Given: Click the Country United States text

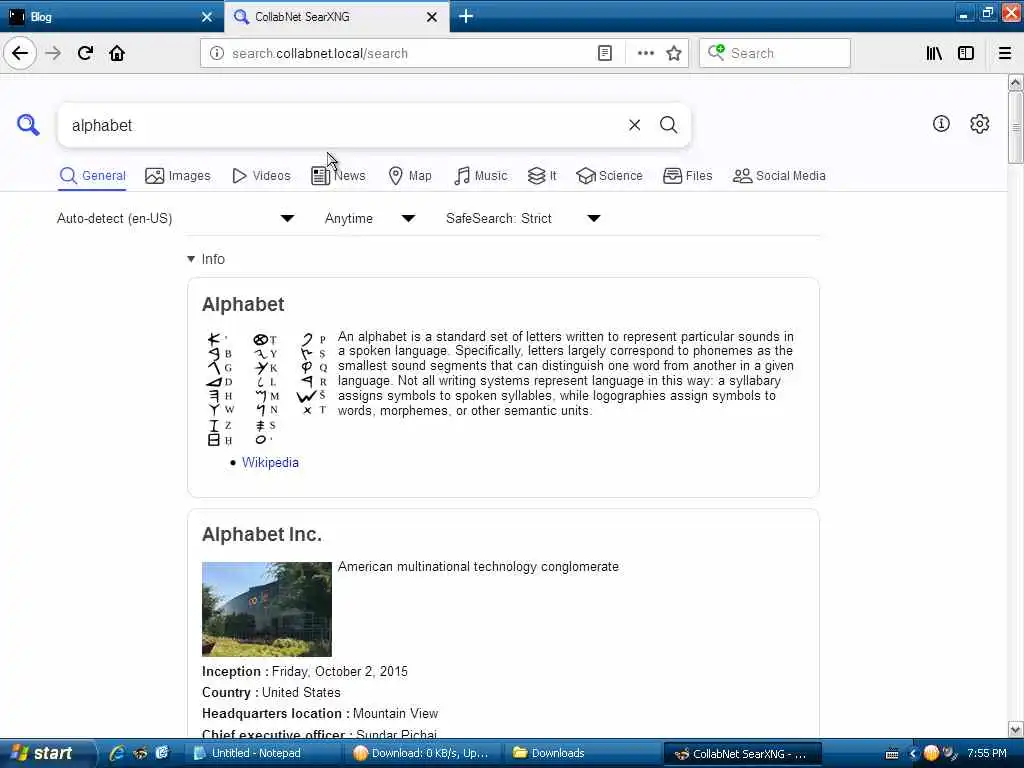Looking at the screenshot, I should (x=271, y=692).
